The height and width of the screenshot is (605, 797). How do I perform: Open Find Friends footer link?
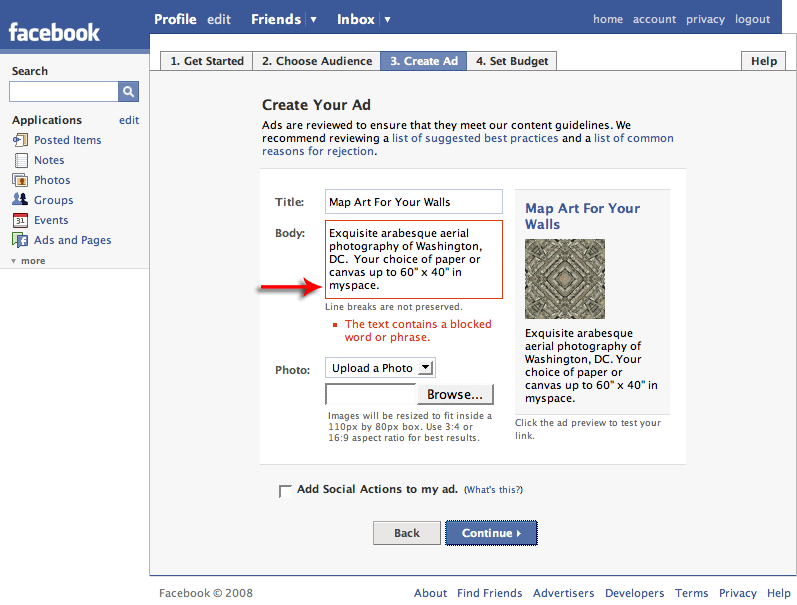pos(489,593)
